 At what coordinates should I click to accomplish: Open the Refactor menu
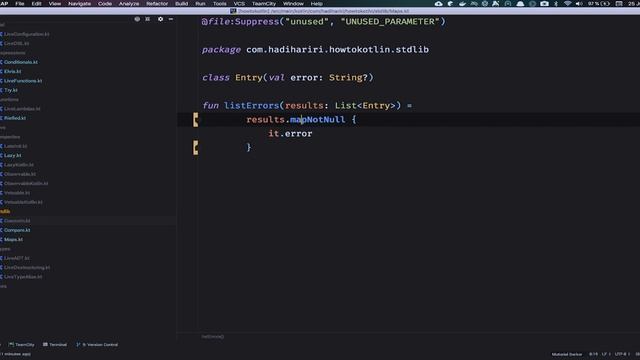tap(157, 4)
